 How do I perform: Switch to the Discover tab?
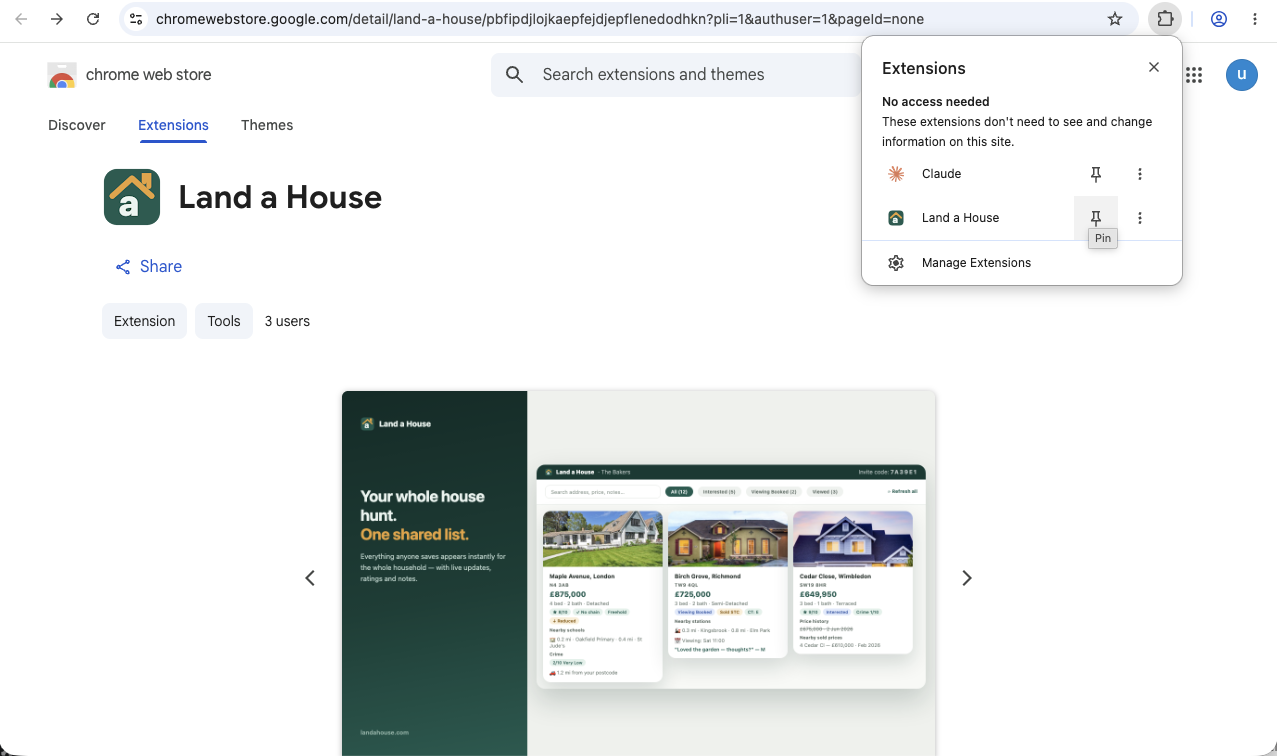point(77,125)
